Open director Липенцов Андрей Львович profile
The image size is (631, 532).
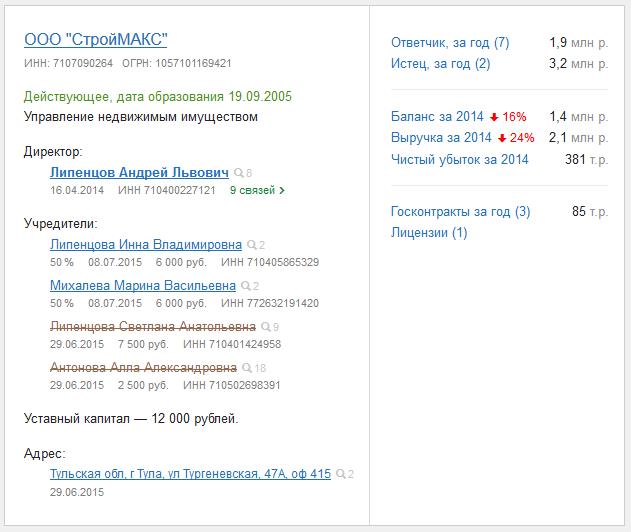139,172
